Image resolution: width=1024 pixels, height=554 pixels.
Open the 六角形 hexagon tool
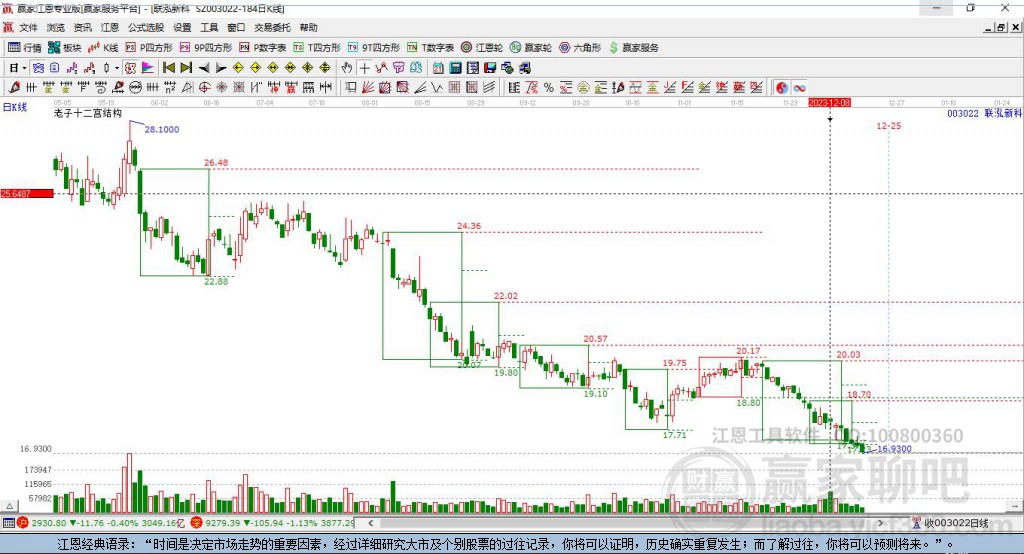[580, 48]
